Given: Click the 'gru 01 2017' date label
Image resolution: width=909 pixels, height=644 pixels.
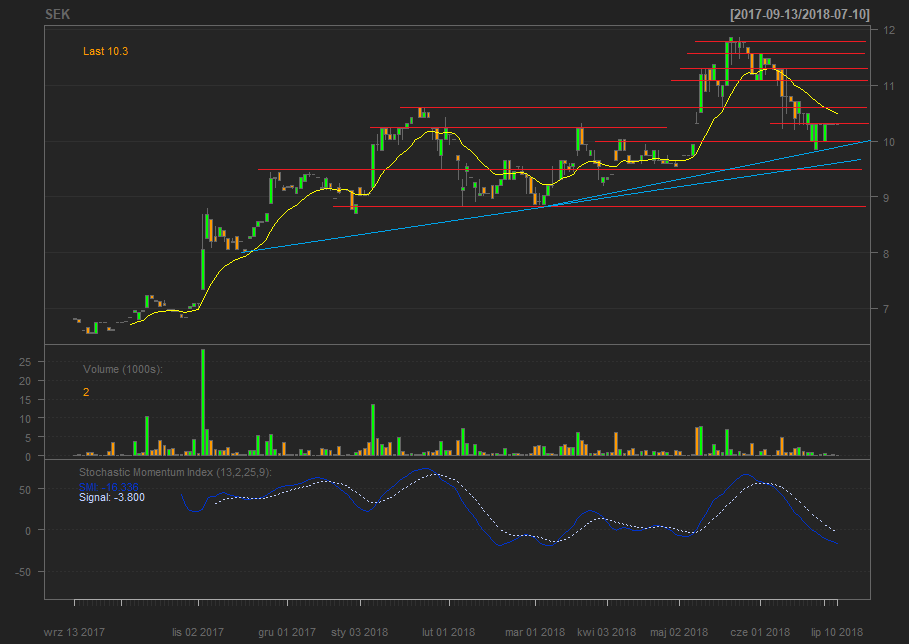Looking at the screenshot, I should click(x=287, y=632).
